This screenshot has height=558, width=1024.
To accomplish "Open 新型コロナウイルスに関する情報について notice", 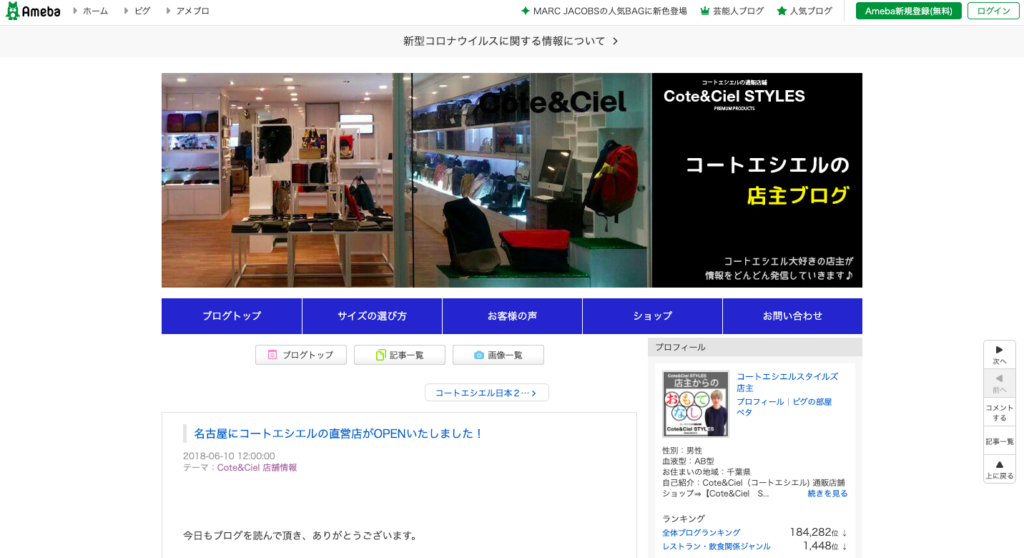I will click(x=504, y=41).
